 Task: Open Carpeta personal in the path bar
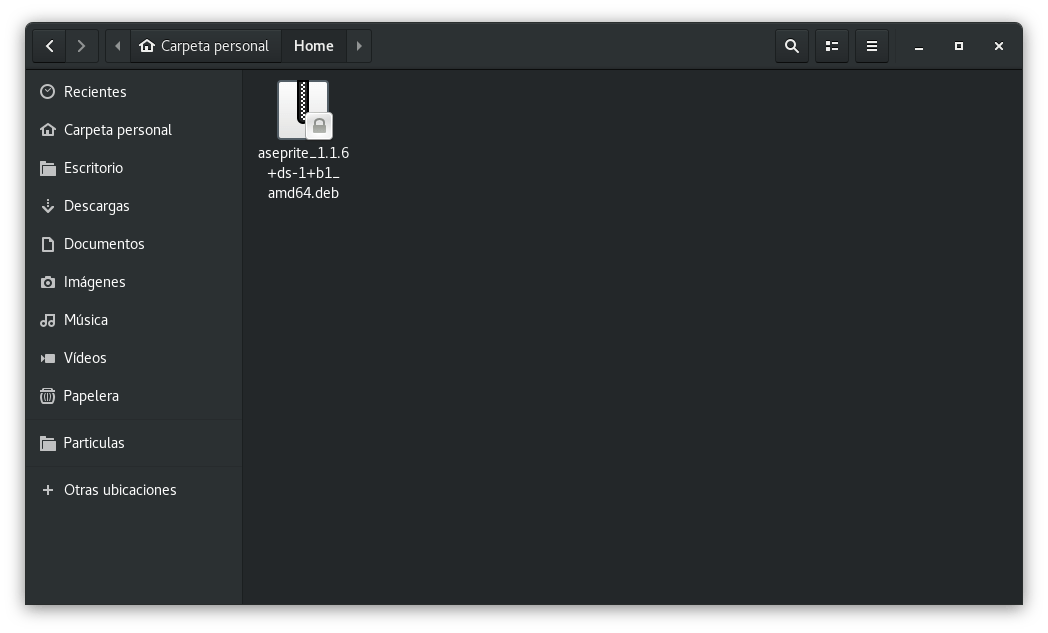(x=206, y=46)
